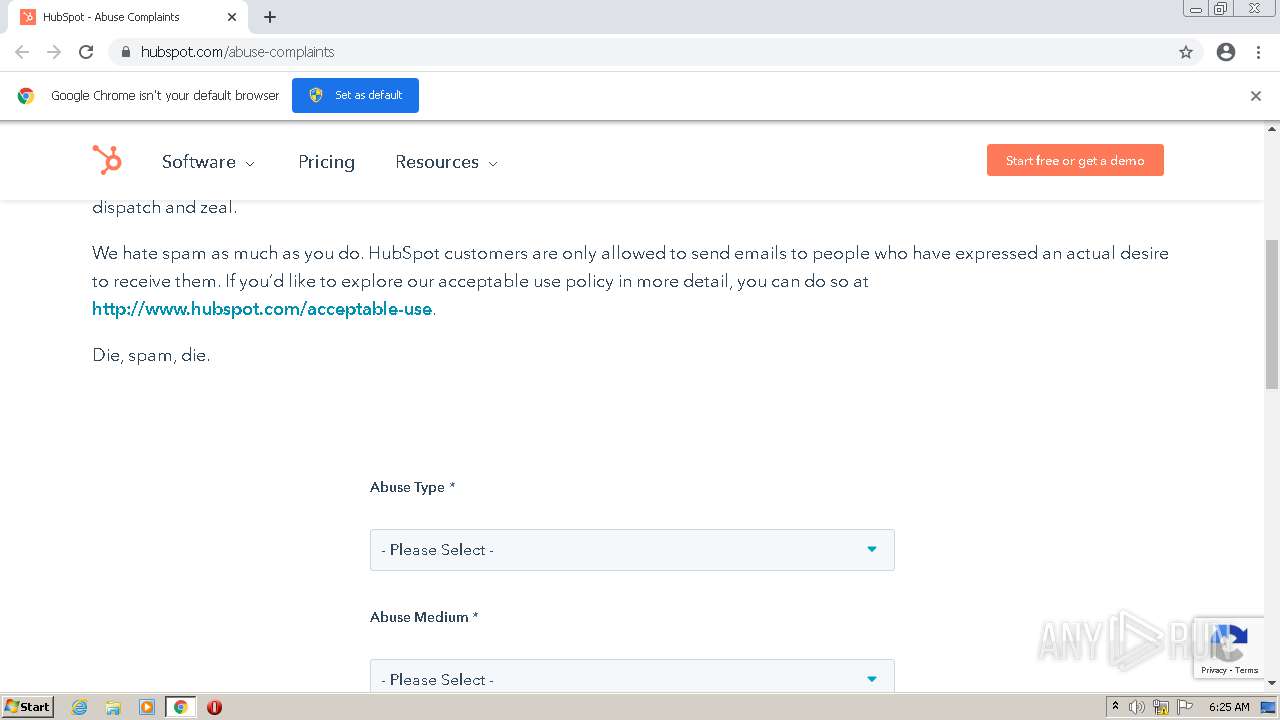
Task: Set Chrome as default browser
Action: point(355,95)
